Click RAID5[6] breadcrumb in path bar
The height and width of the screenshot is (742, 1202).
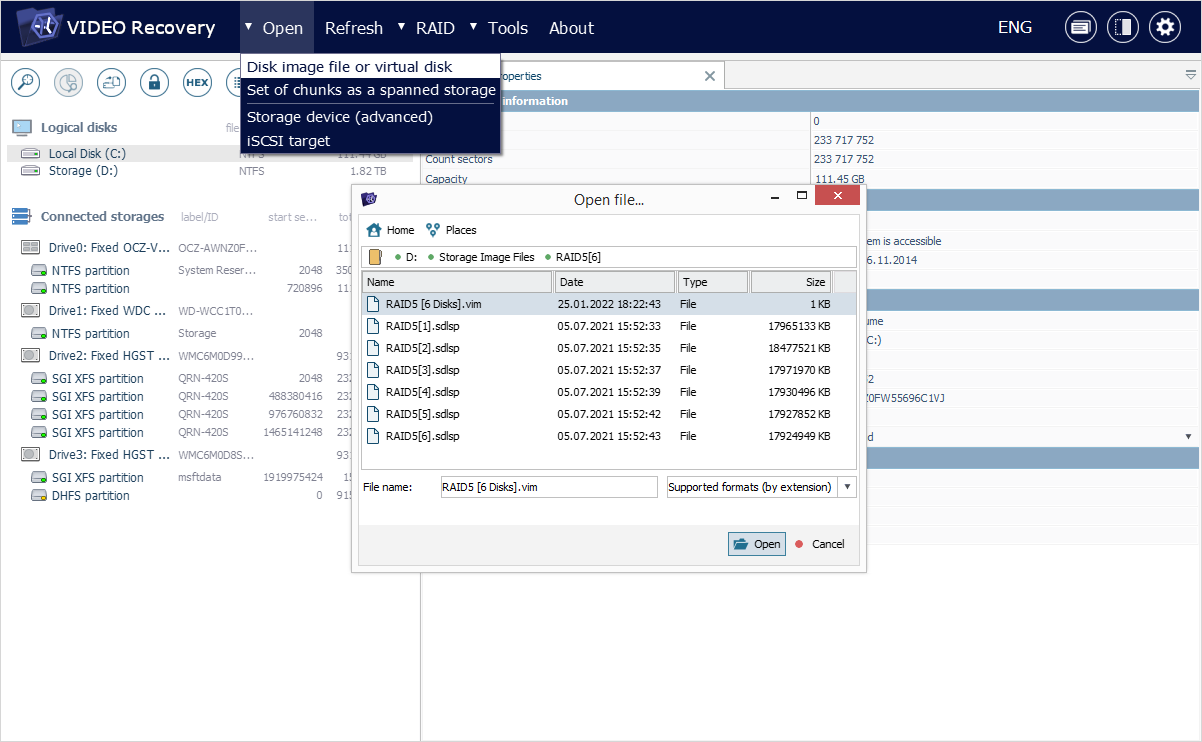coord(578,257)
